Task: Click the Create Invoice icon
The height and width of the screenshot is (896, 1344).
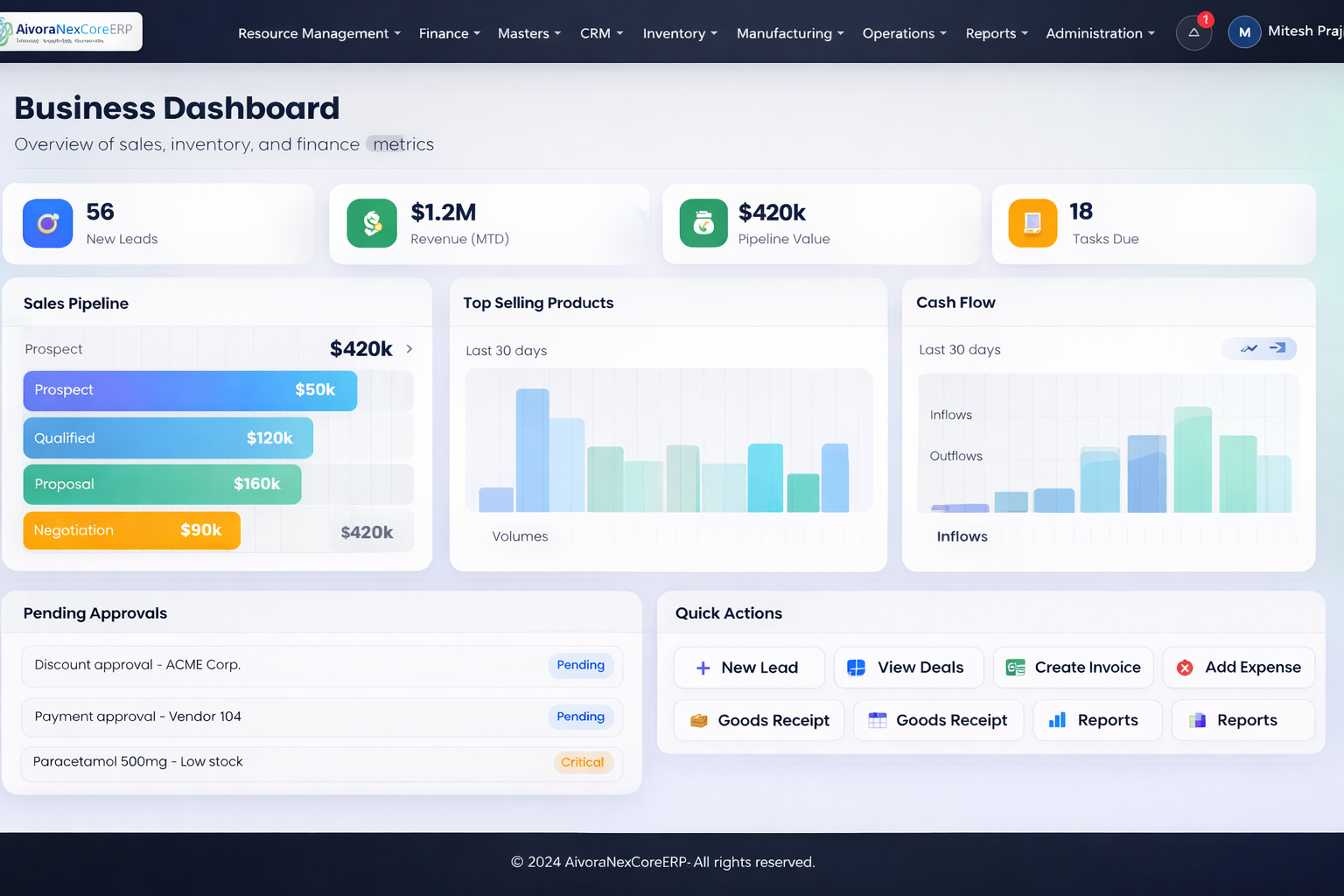Action: tap(1015, 668)
